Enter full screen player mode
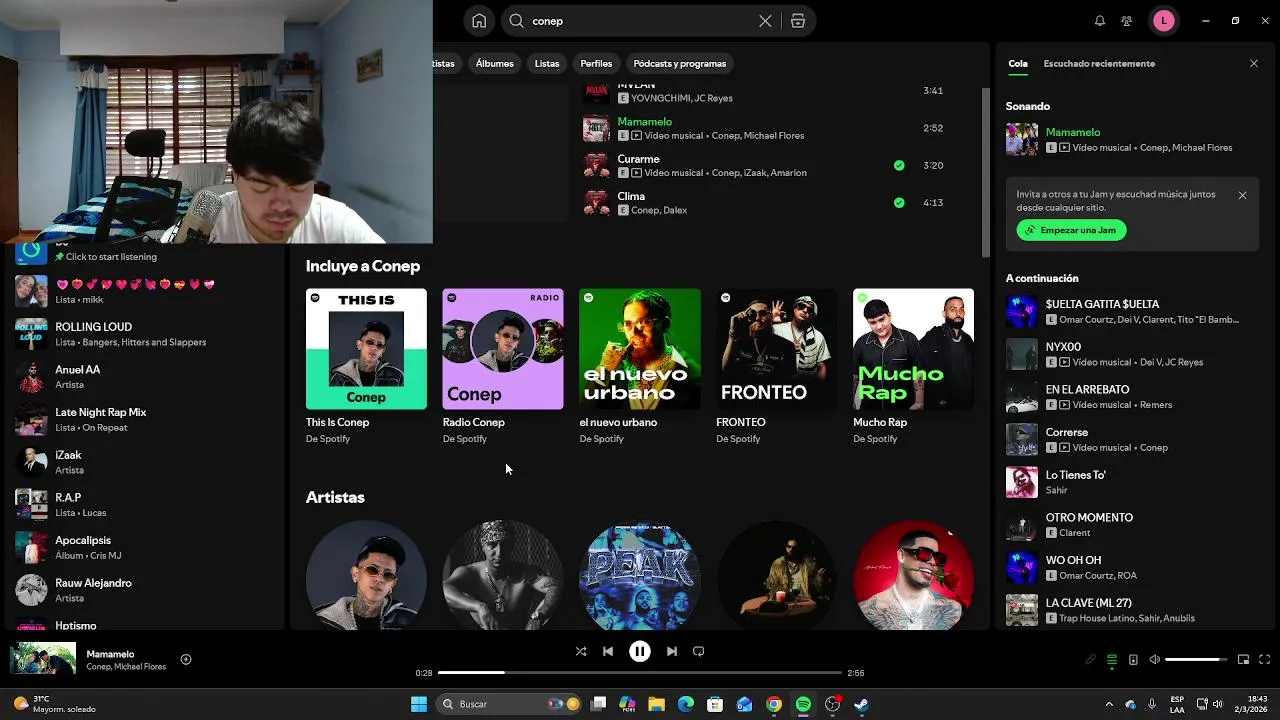 (1265, 660)
